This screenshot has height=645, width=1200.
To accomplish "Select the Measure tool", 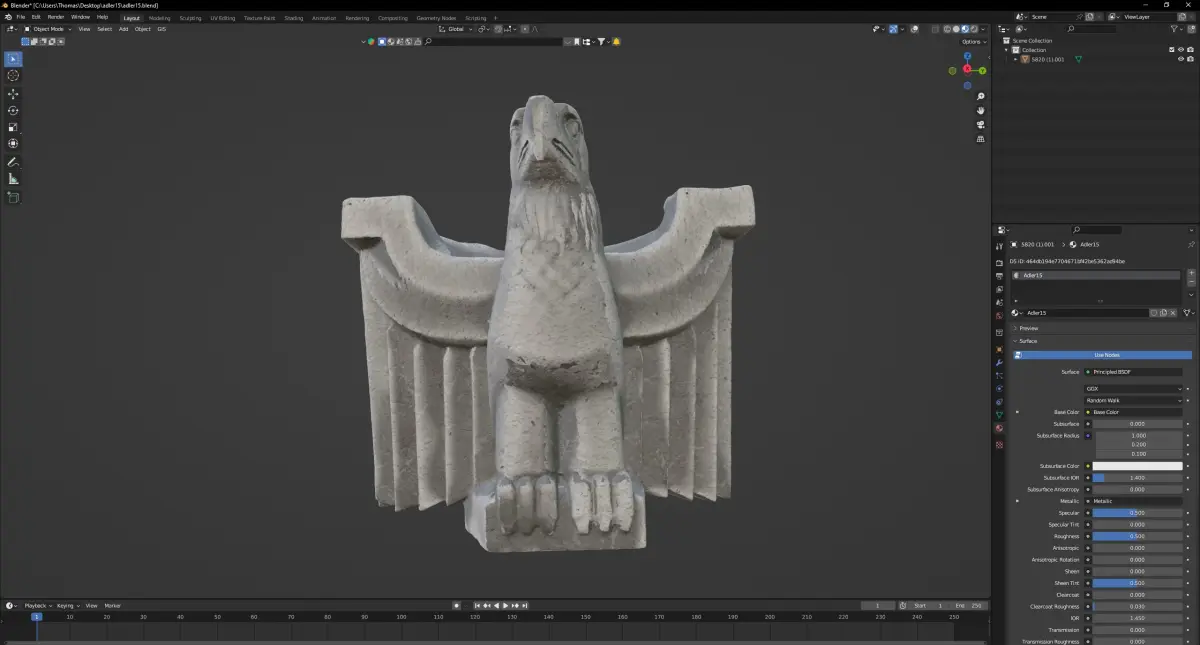I will click(x=13, y=179).
